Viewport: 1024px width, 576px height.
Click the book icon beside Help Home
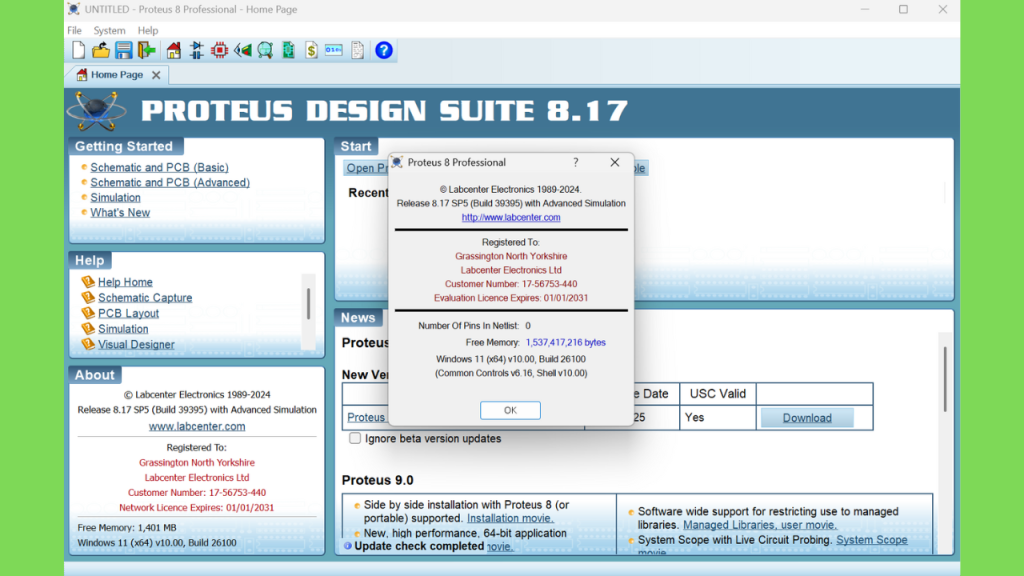pyautogui.click(x=88, y=282)
